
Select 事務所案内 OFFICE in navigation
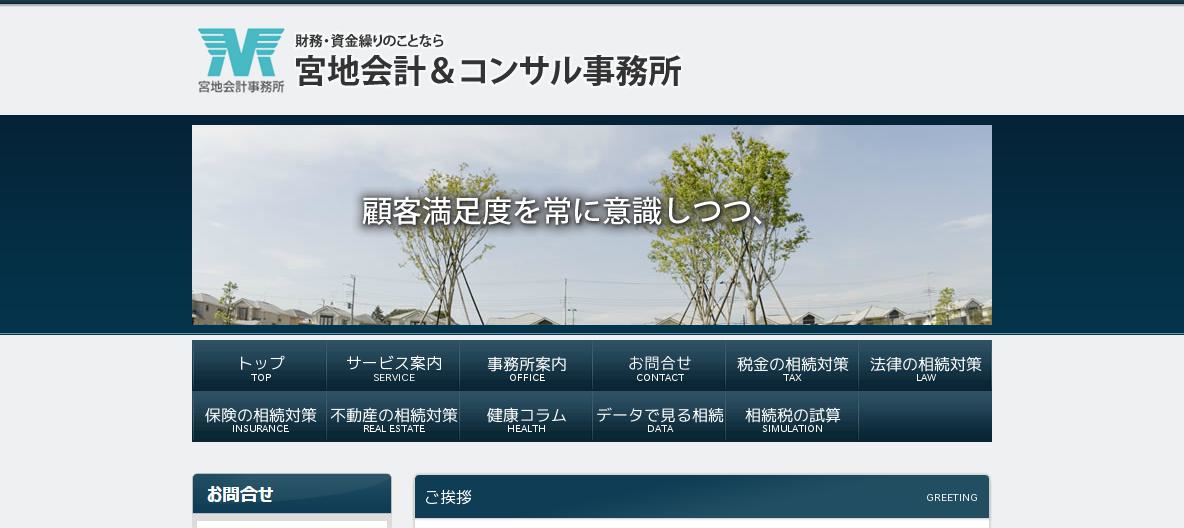click(526, 366)
